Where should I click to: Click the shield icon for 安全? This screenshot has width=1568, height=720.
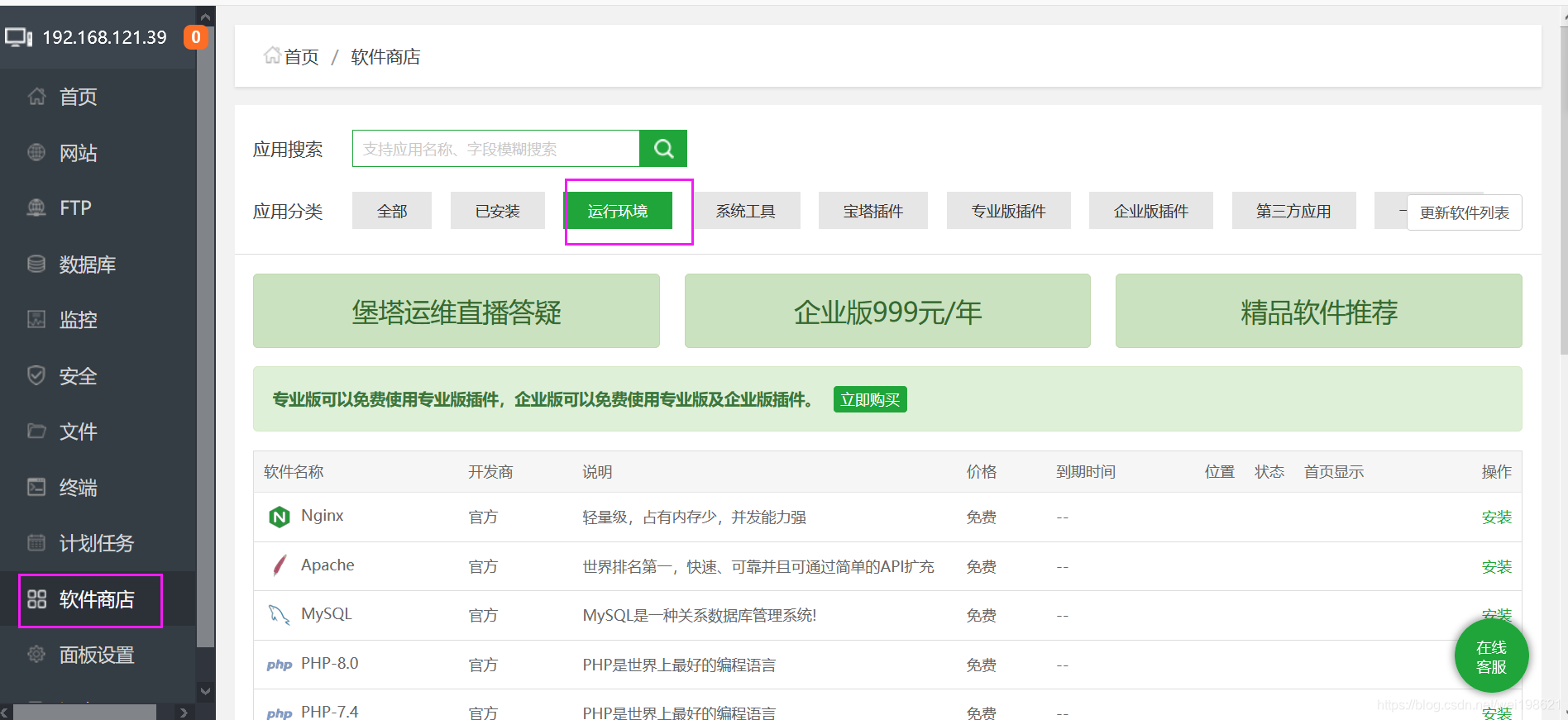point(36,375)
